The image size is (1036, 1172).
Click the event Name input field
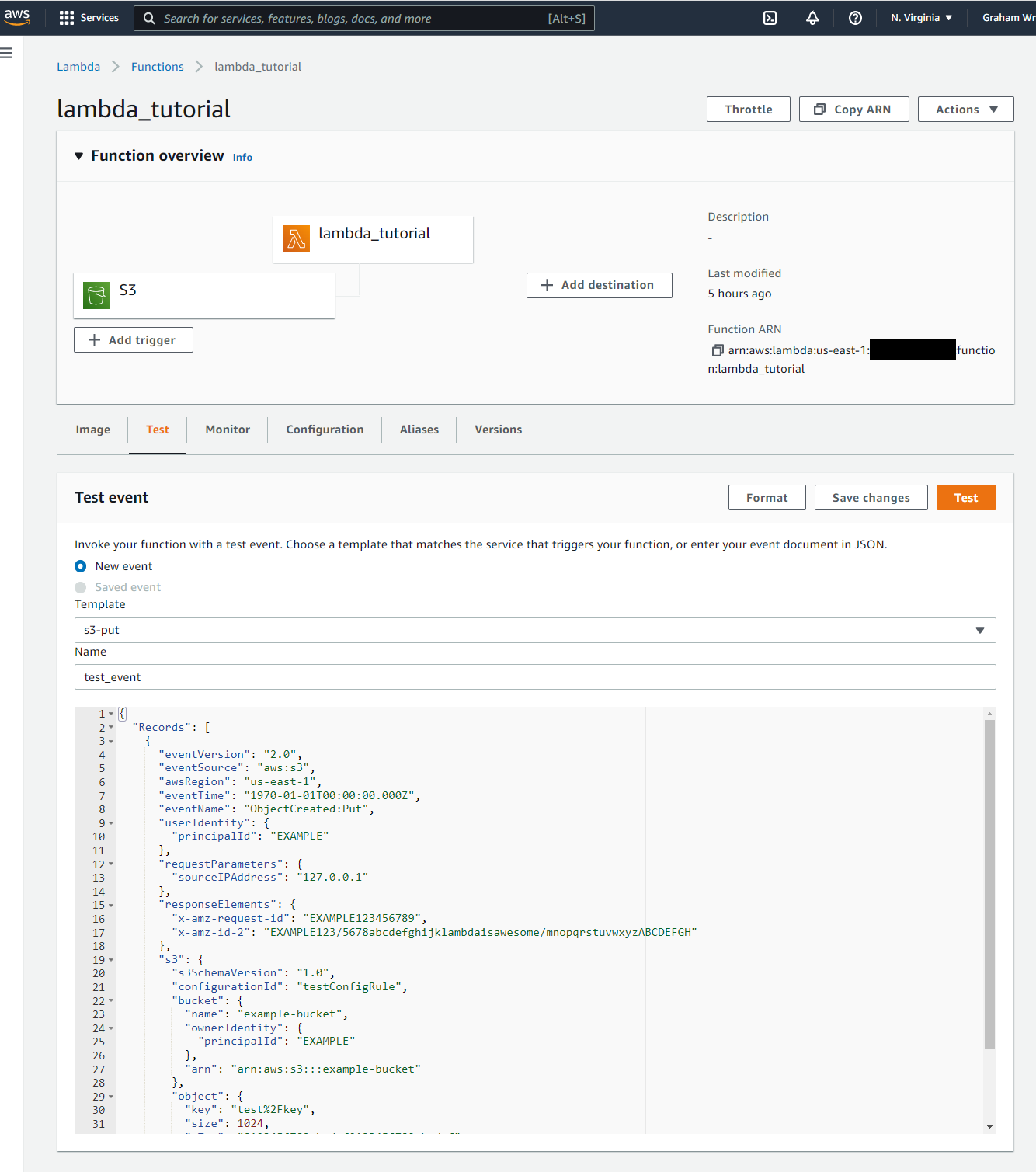click(x=535, y=677)
